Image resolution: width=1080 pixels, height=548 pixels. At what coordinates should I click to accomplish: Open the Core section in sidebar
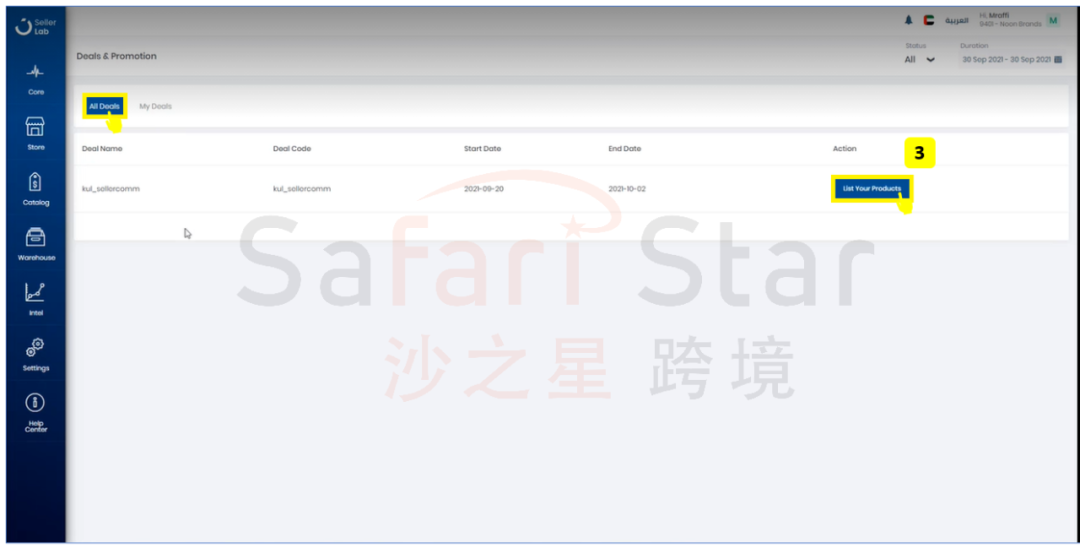36,80
